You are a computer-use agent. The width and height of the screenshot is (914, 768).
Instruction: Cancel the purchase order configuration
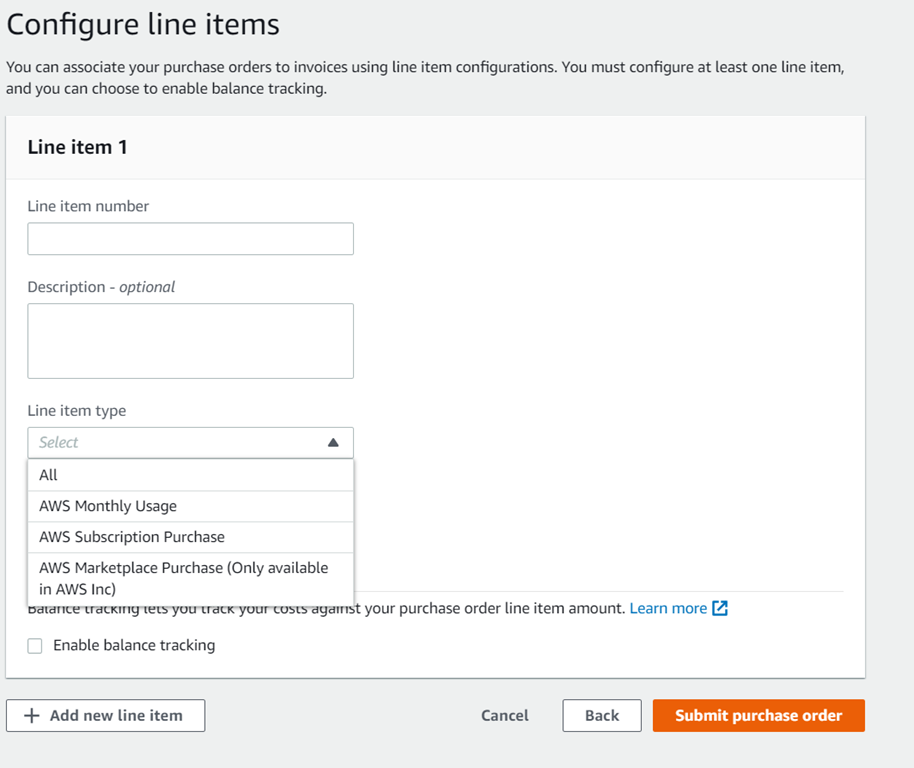[x=505, y=716]
